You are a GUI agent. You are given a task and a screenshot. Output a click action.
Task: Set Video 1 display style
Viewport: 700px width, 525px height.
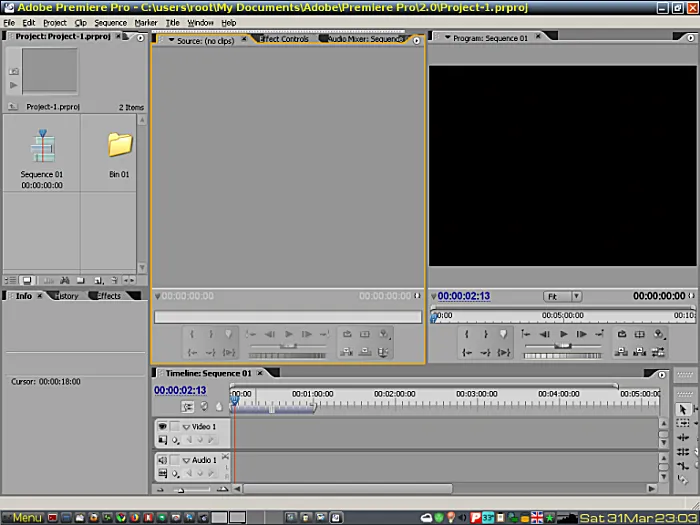(162, 440)
